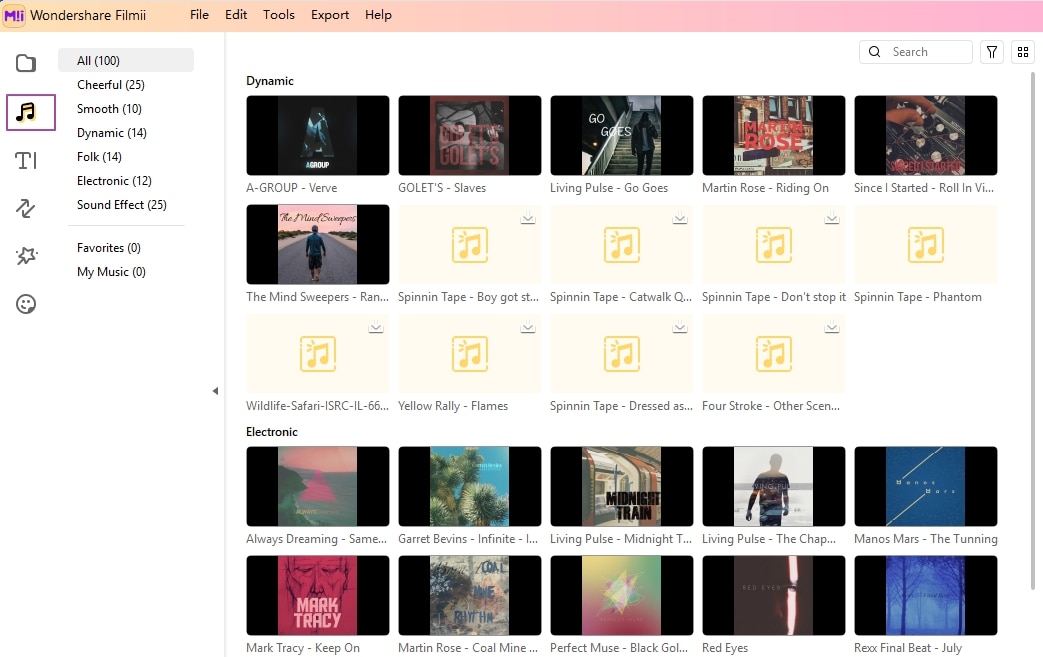The image size is (1043, 657).
Task: Open the File menu
Action: coord(199,15)
